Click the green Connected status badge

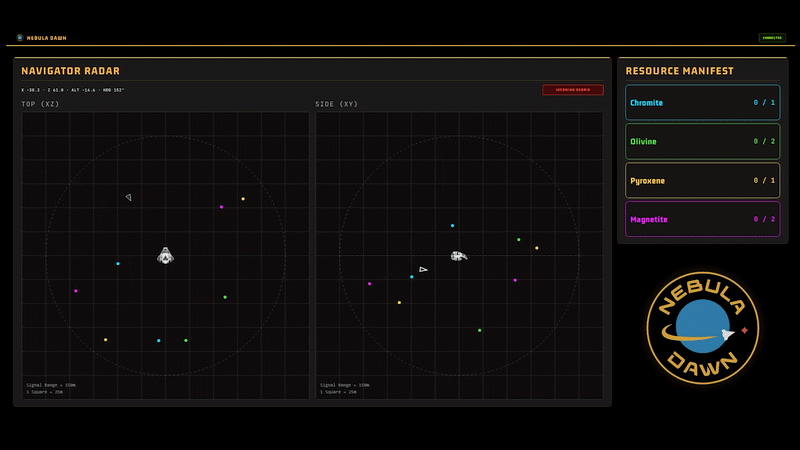pyautogui.click(x=772, y=38)
